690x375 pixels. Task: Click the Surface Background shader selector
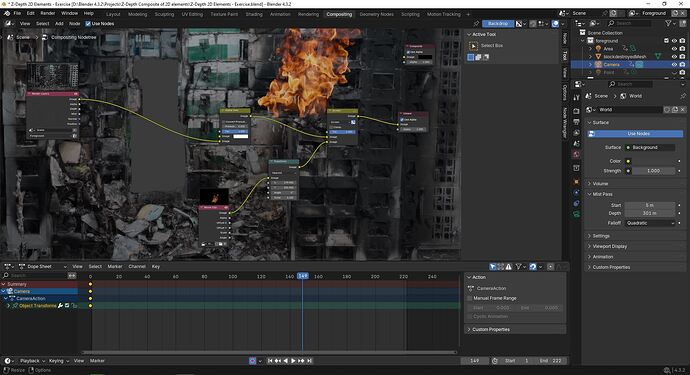tap(650, 147)
